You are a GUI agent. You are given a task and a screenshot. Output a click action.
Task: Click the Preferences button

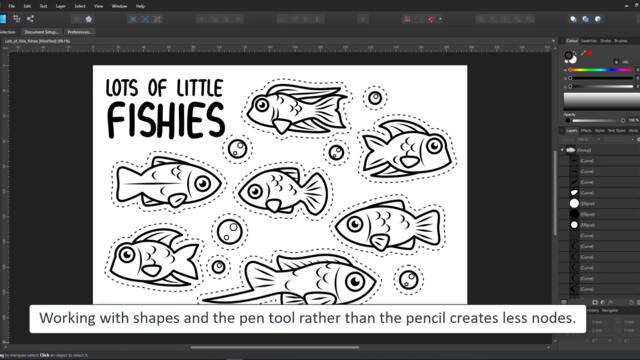coord(80,32)
